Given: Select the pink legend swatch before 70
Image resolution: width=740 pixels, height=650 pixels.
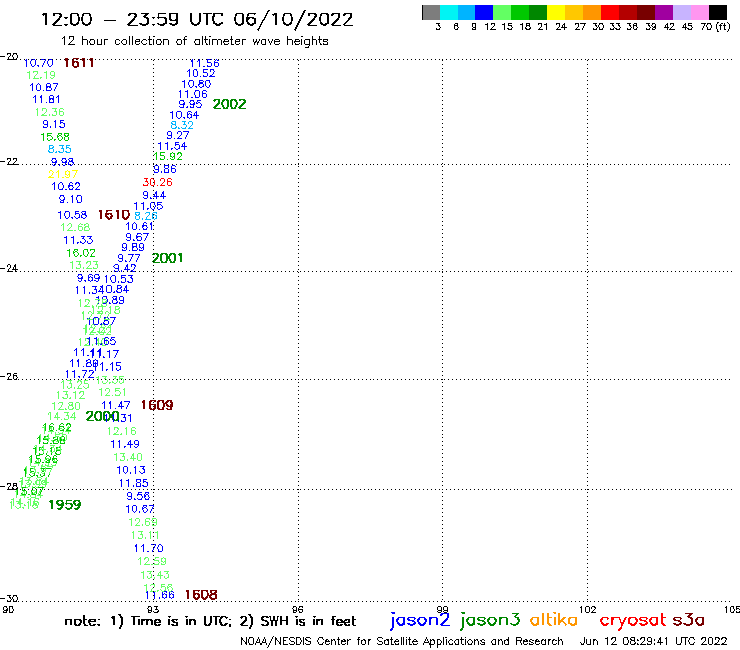Looking at the screenshot, I should (x=699, y=12).
